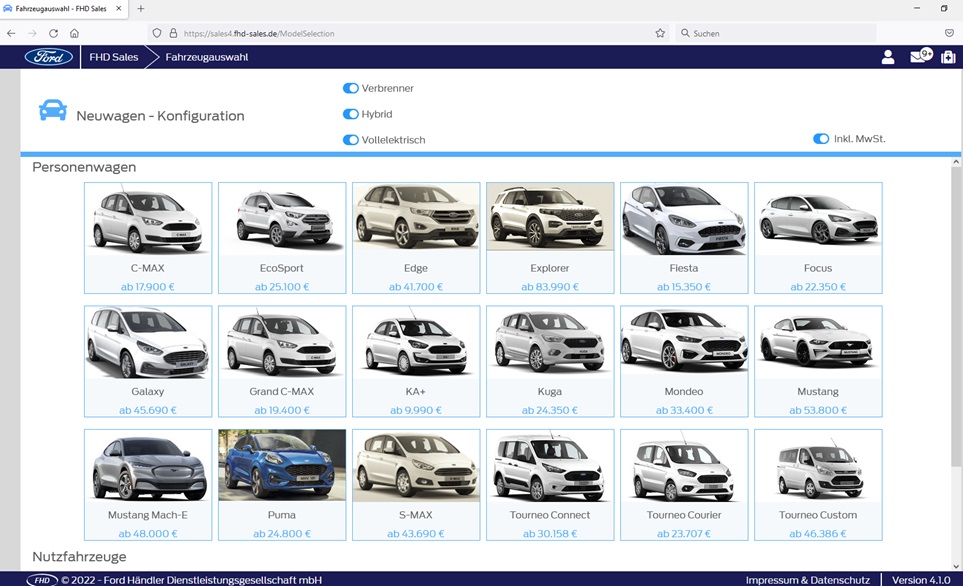The height and width of the screenshot is (586, 963).
Task: Click the Nutzfahrzeuge section heading
Action: 79,557
